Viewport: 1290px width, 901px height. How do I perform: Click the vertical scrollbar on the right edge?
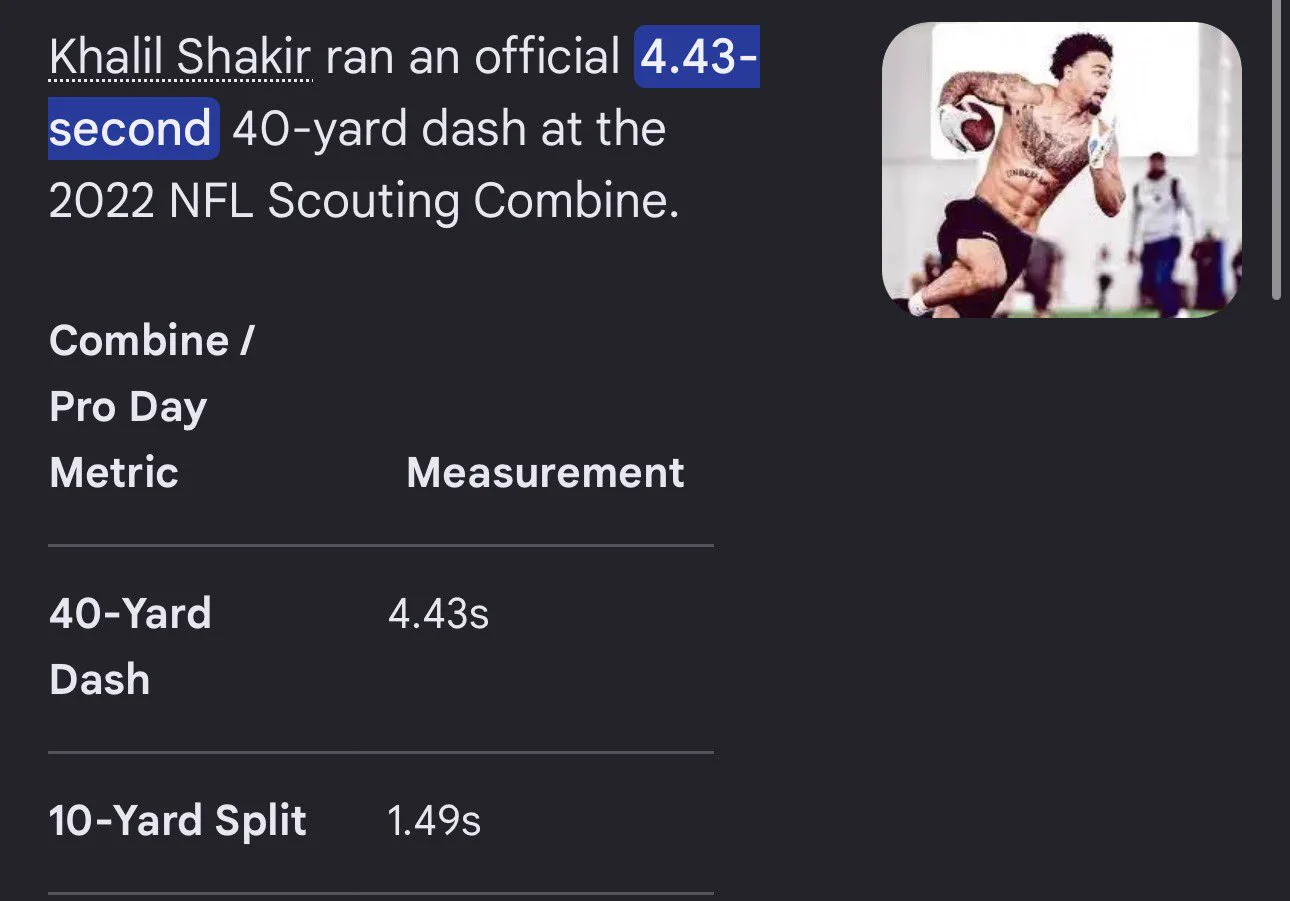[x=1276, y=150]
